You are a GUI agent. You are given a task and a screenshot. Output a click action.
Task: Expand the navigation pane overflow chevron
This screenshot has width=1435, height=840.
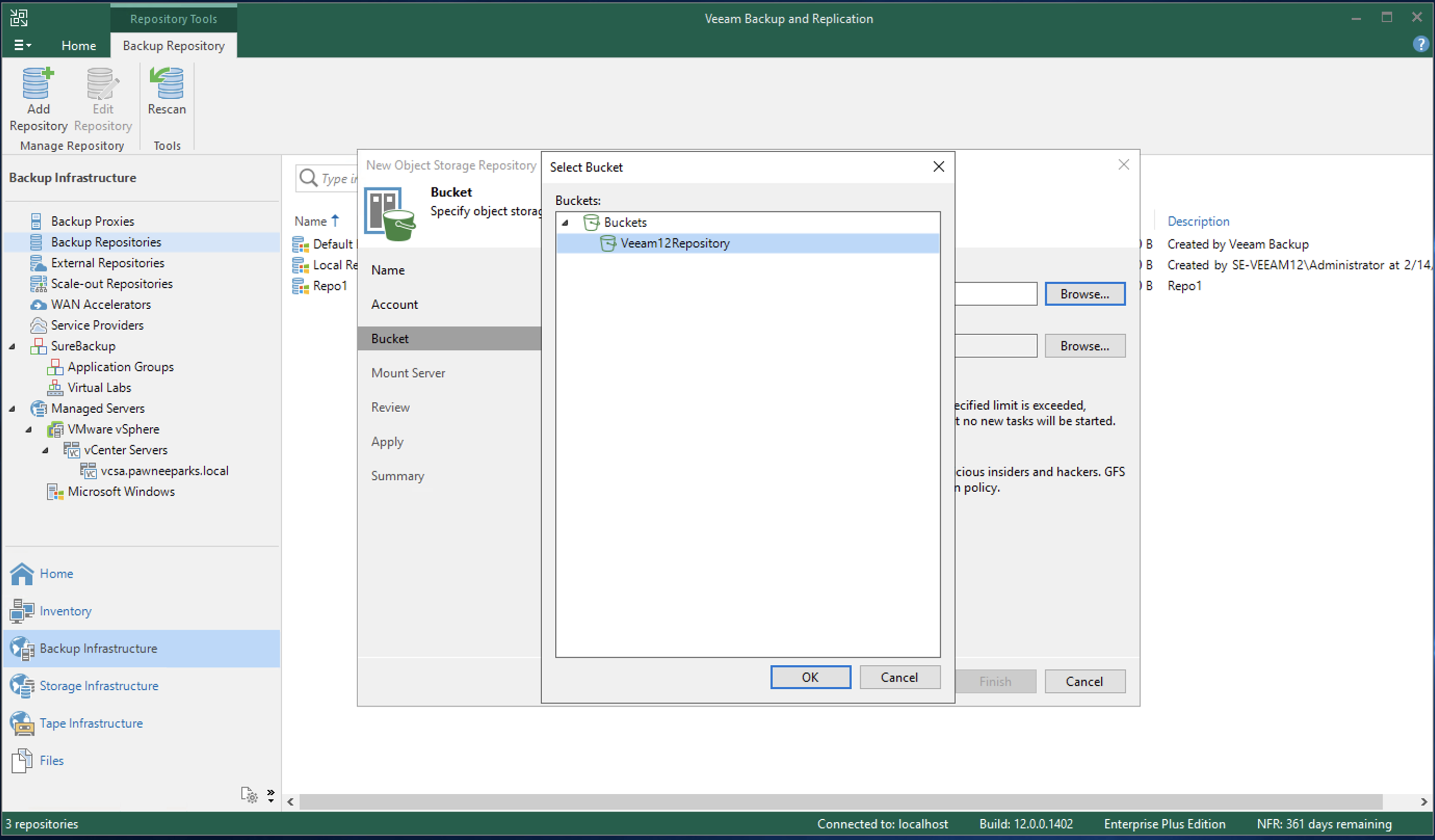pos(271,796)
